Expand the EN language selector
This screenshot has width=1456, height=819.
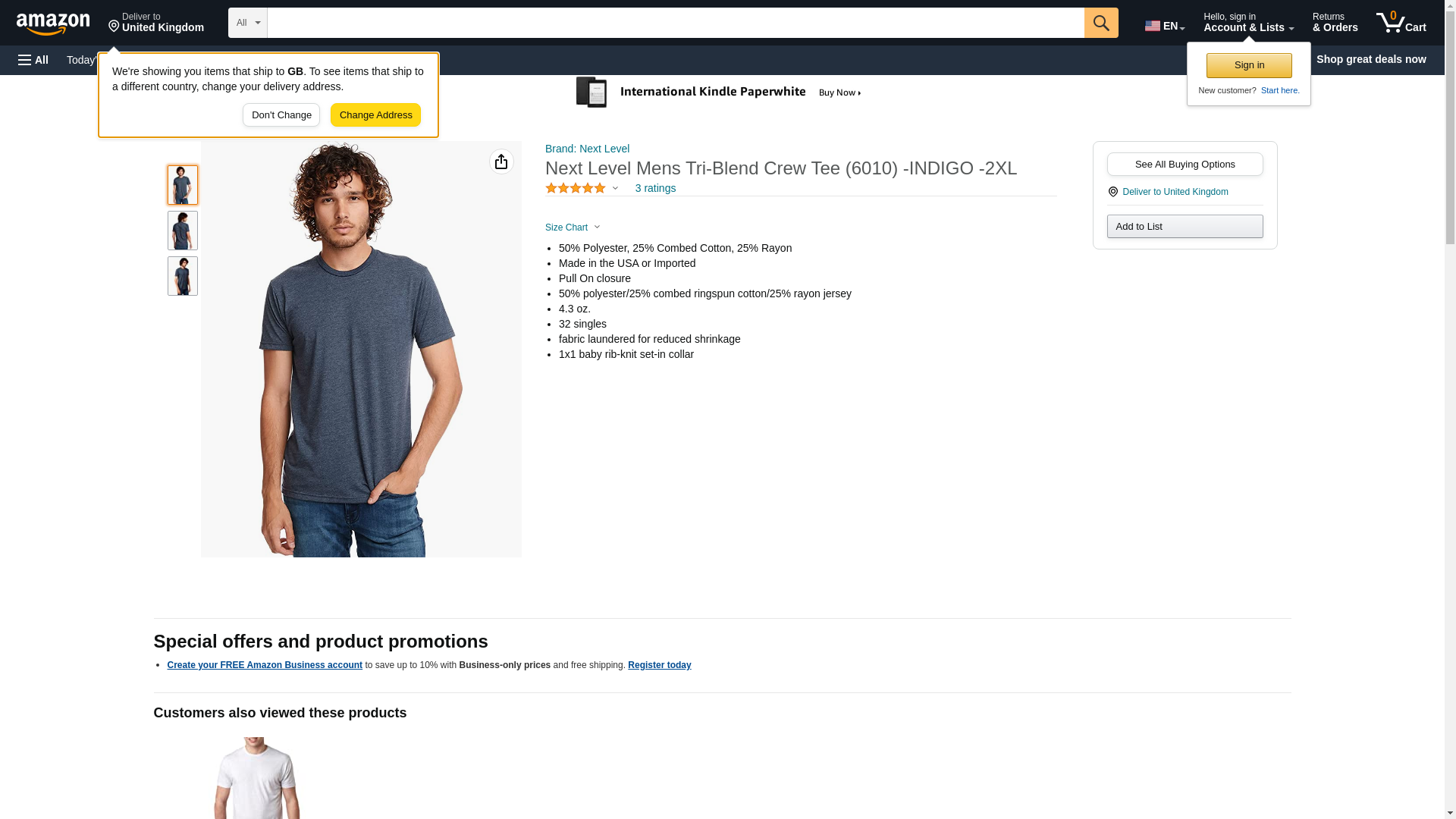1164,26
